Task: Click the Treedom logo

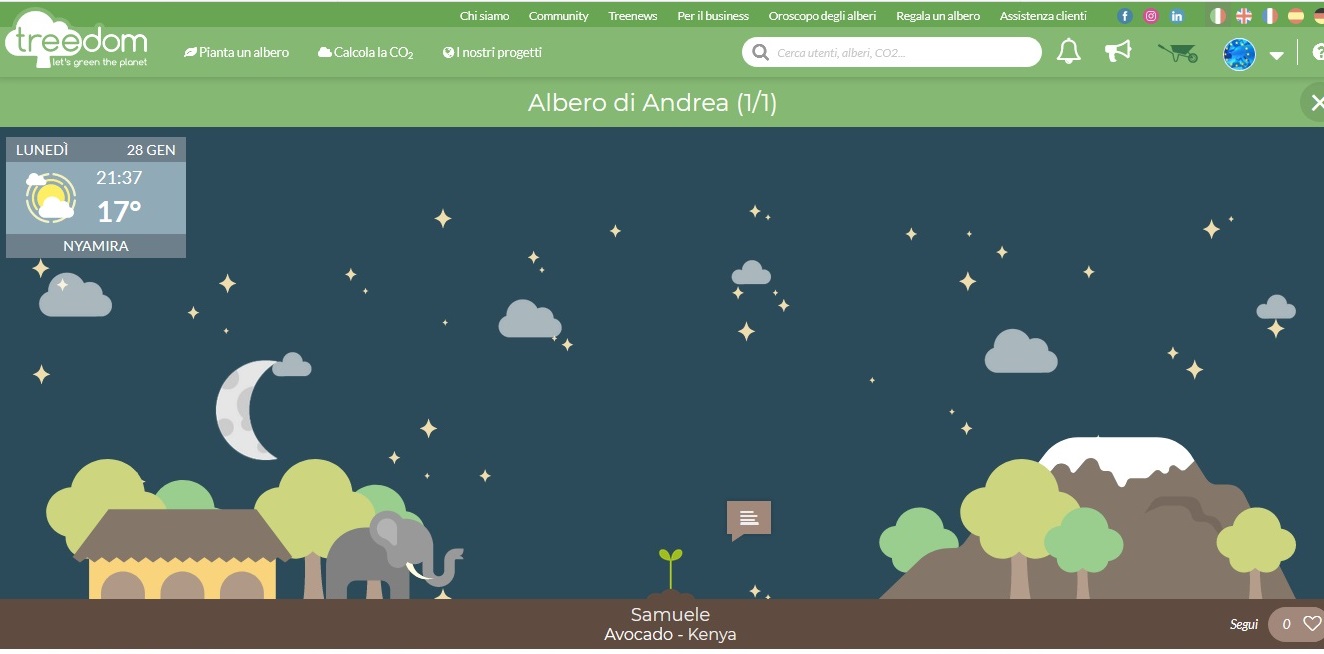Action: [x=77, y=40]
